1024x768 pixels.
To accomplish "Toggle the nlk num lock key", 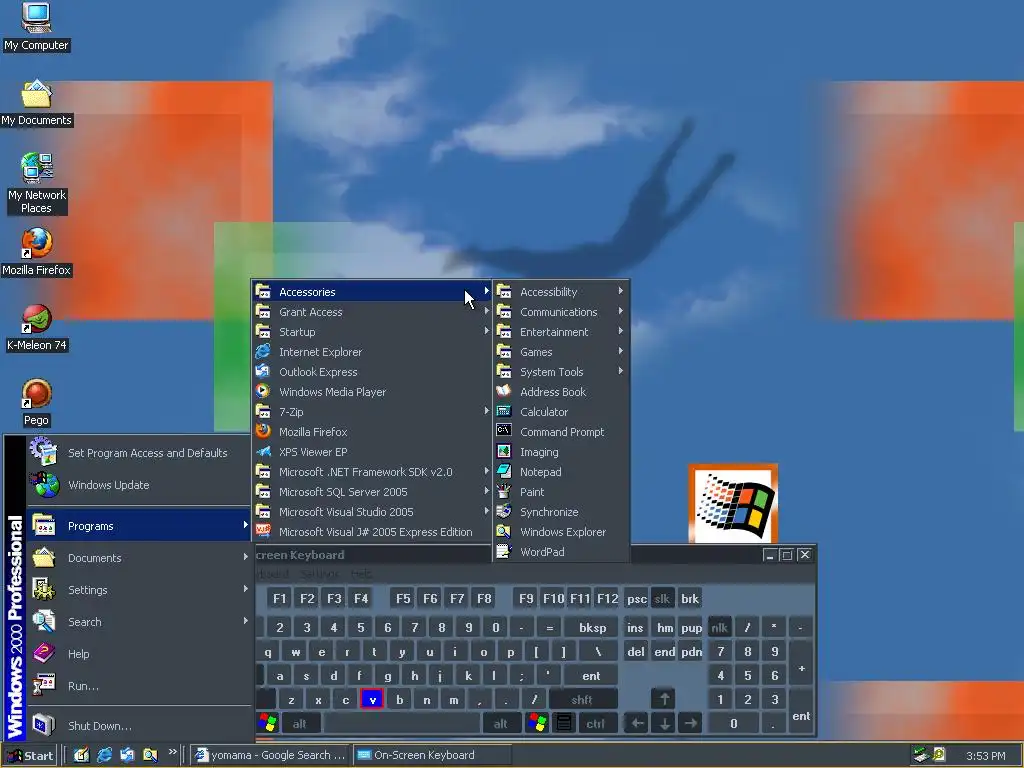I will (x=719, y=628).
